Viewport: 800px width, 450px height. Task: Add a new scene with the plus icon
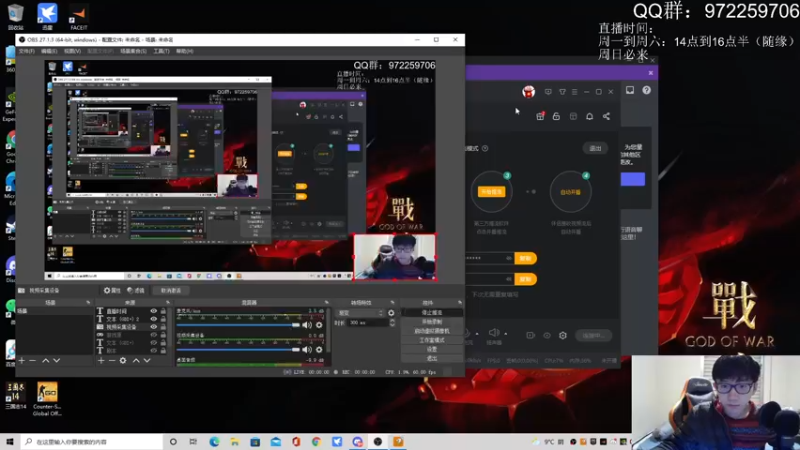[21, 360]
